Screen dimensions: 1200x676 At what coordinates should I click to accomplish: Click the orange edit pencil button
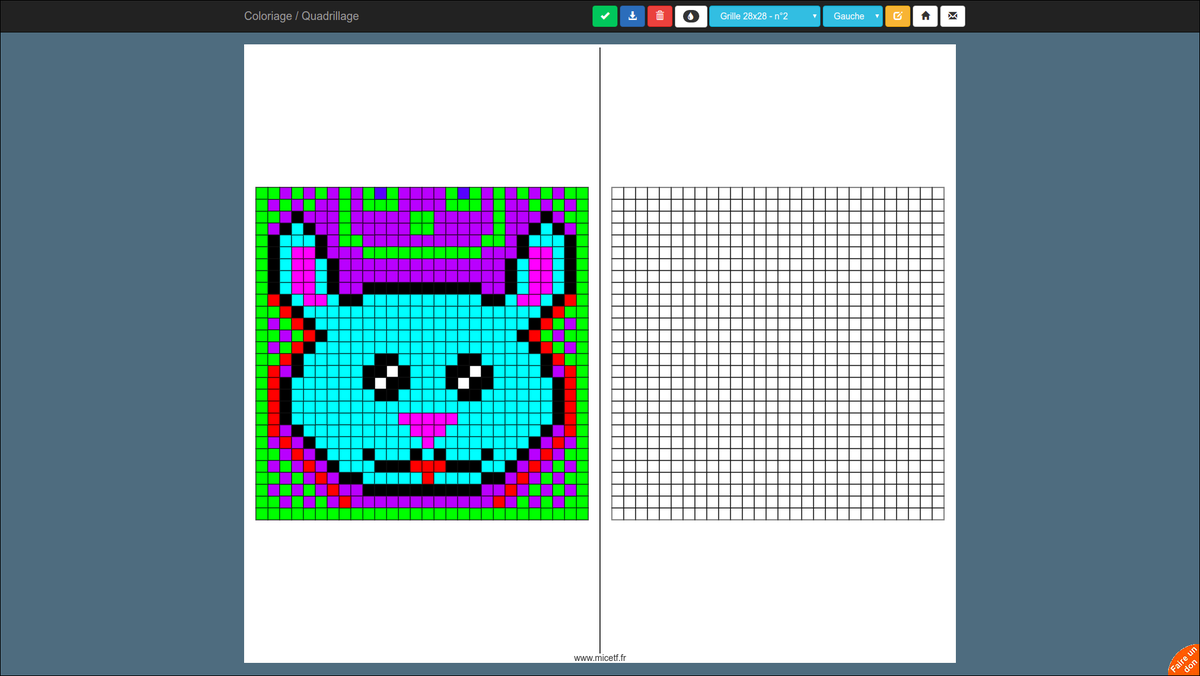(x=898, y=16)
